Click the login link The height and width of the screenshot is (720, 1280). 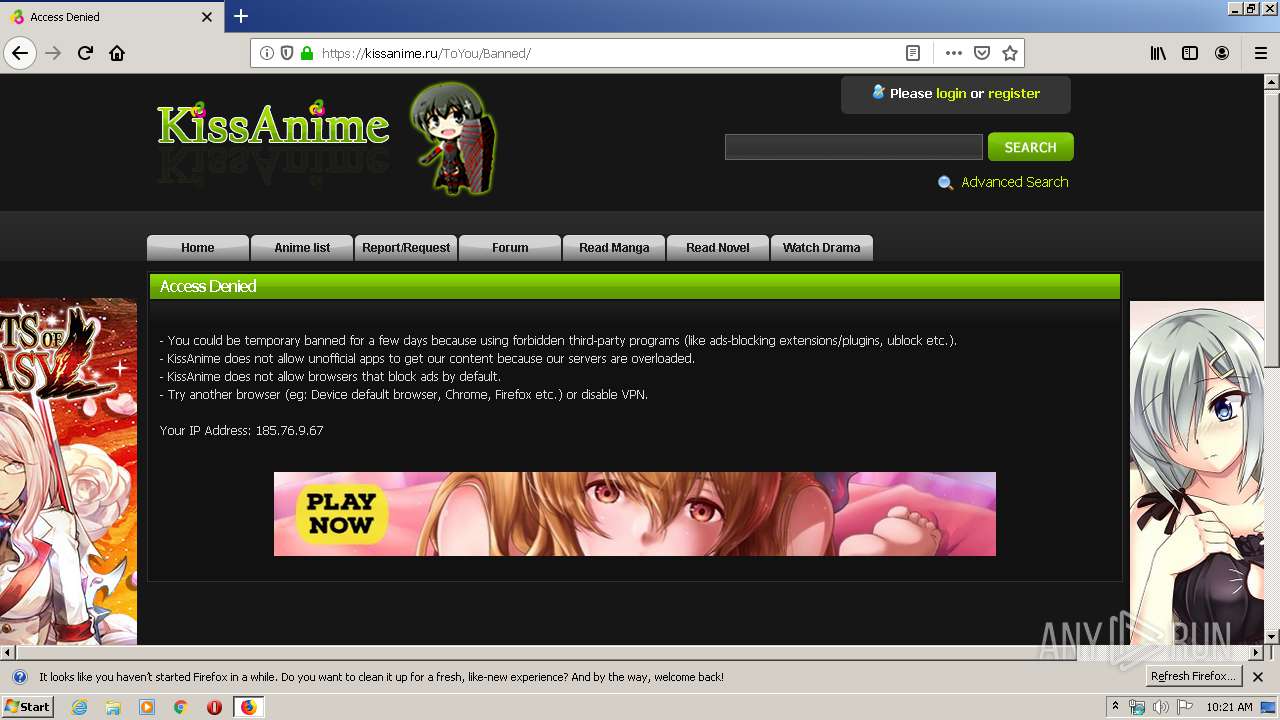[951, 93]
